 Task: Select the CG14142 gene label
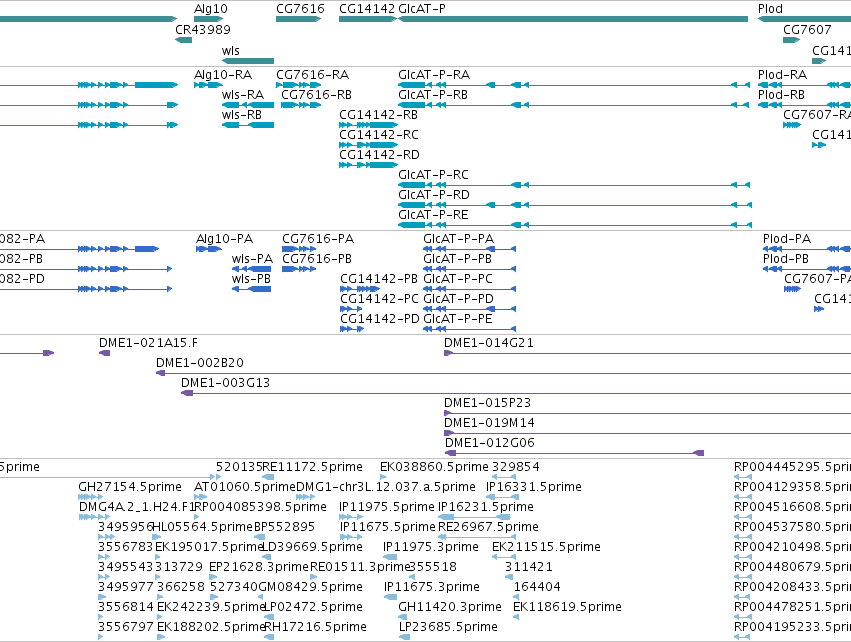[x=367, y=9]
